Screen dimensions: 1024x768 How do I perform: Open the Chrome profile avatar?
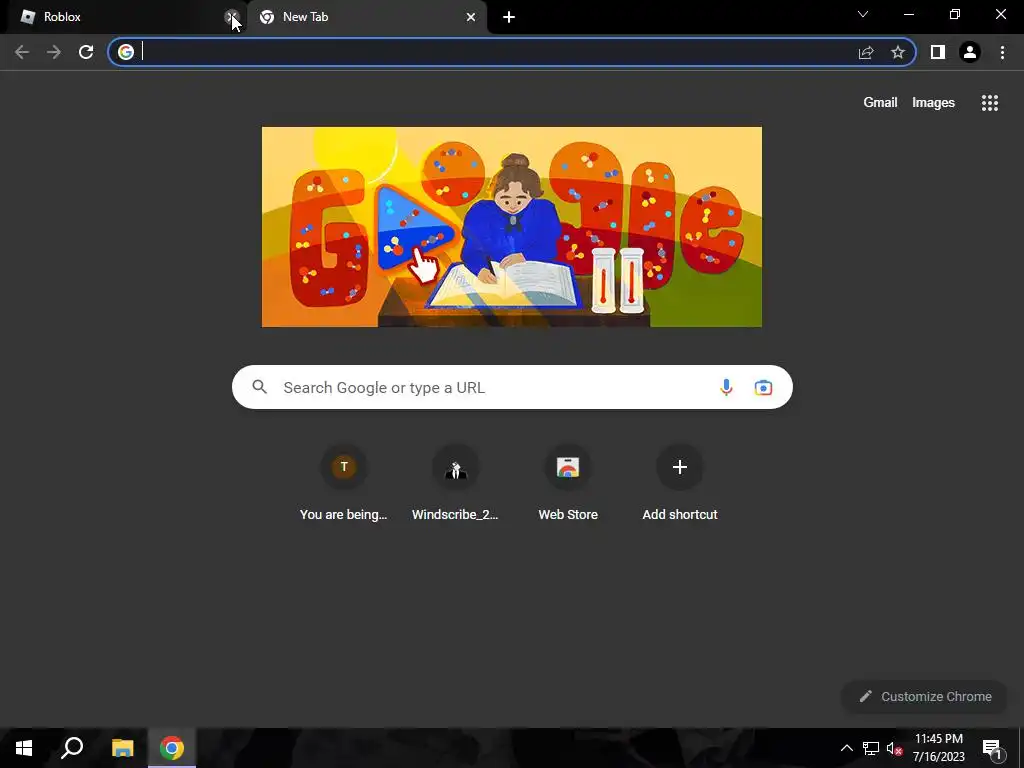click(970, 52)
